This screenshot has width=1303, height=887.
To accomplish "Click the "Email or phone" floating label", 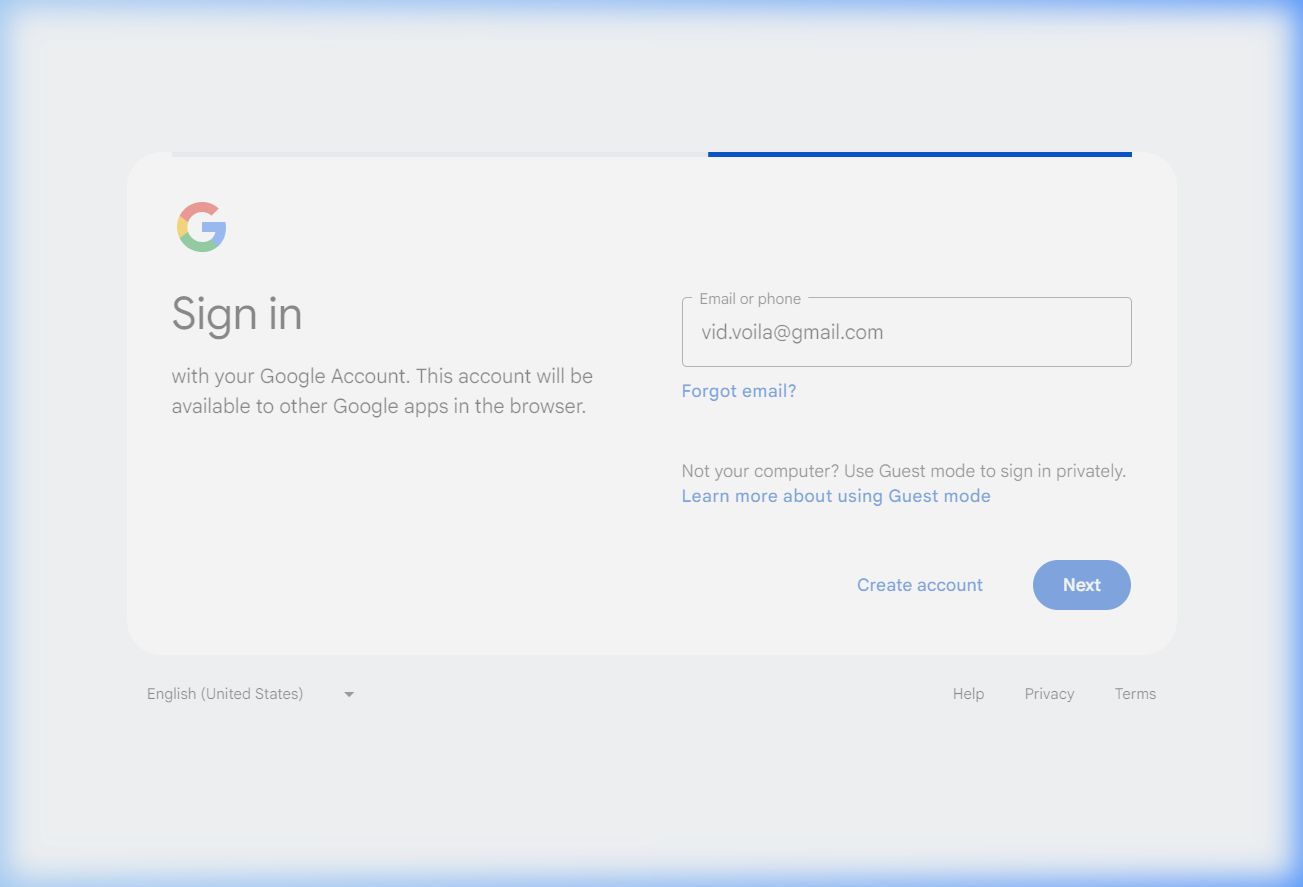I will click(x=749, y=299).
